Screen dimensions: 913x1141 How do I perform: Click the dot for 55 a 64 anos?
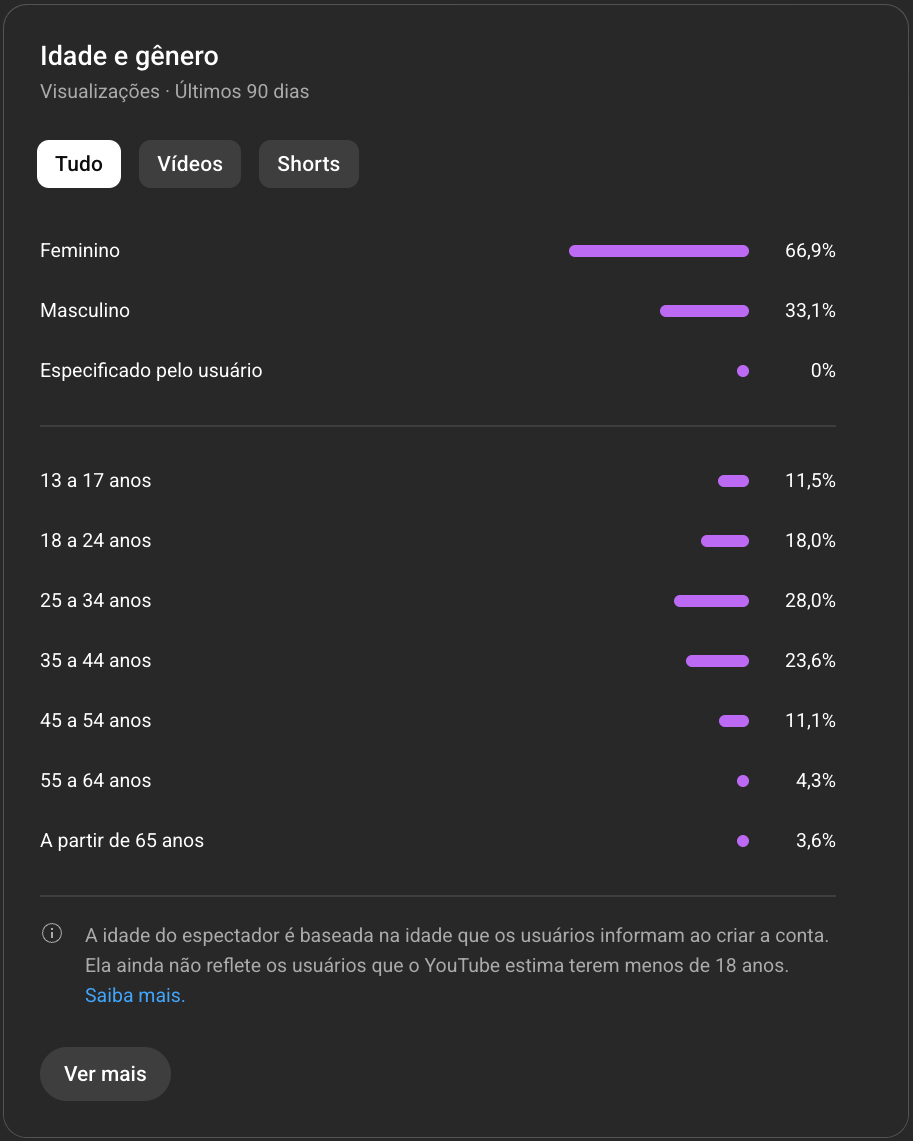[742, 781]
